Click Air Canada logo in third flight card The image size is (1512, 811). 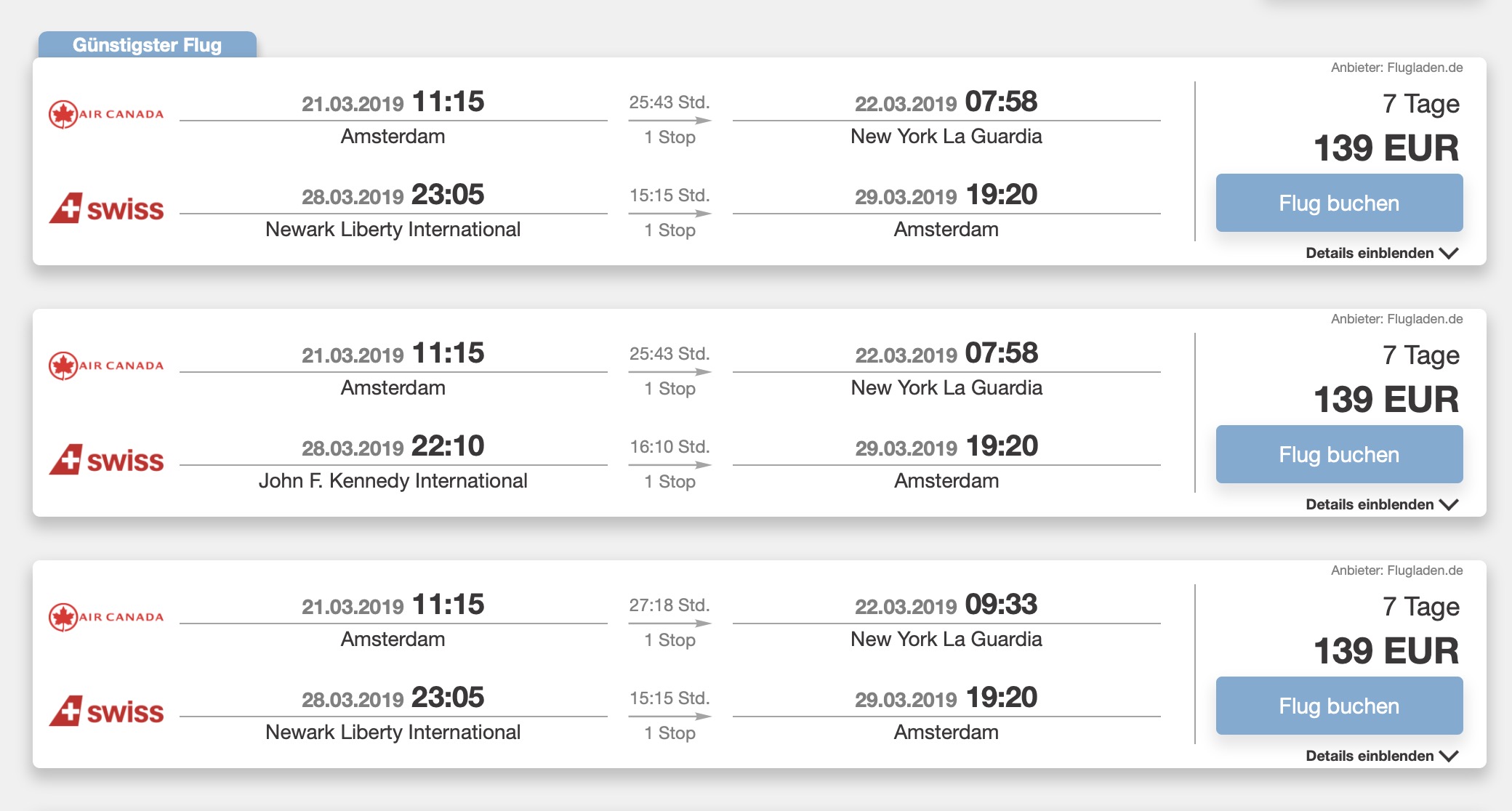coord(106,617)
